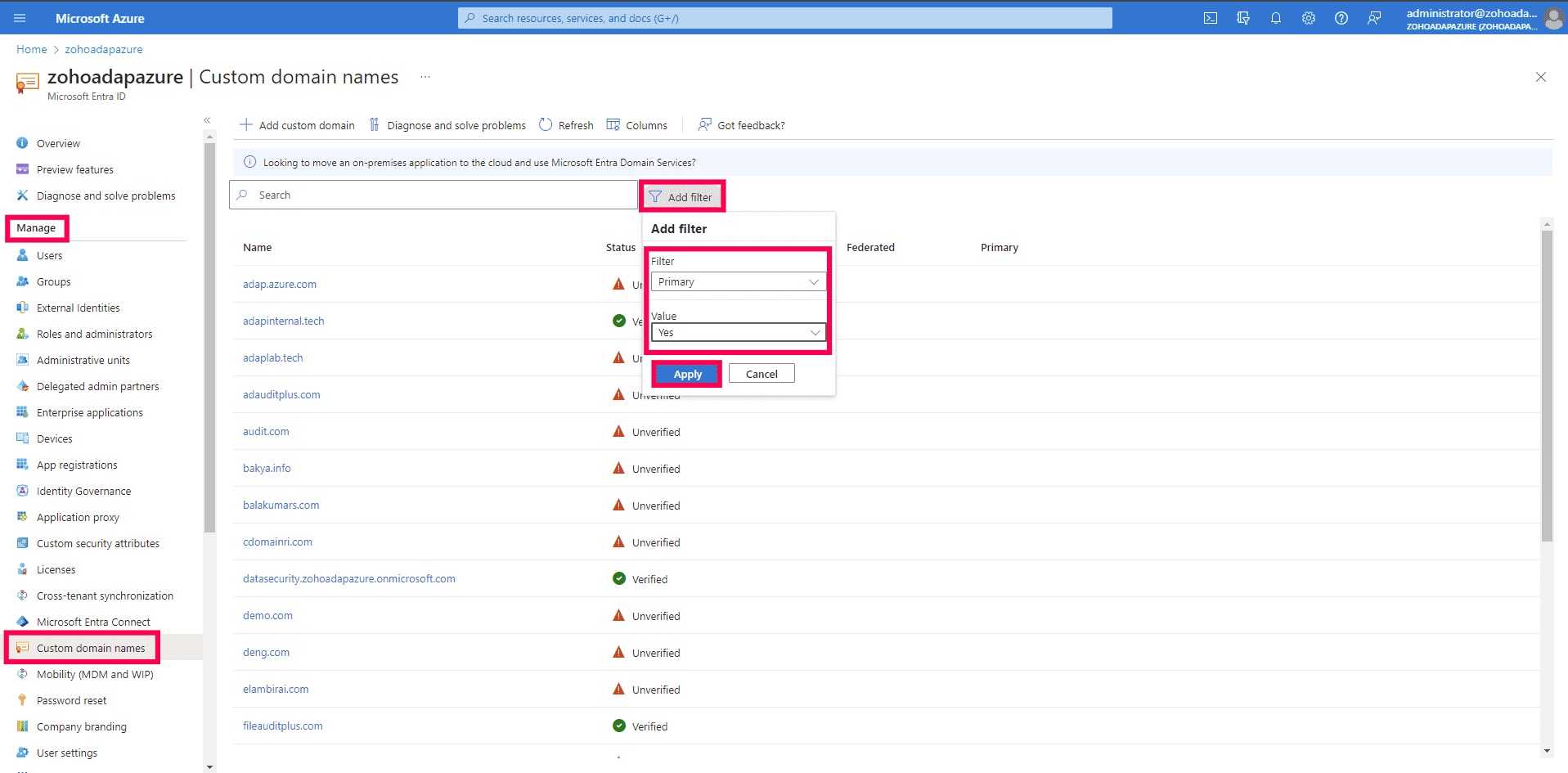The height and width of the screenshot is (773, 1568).
Task: Click the feedback icon in top bar
Action: [x=1374, y=18]
